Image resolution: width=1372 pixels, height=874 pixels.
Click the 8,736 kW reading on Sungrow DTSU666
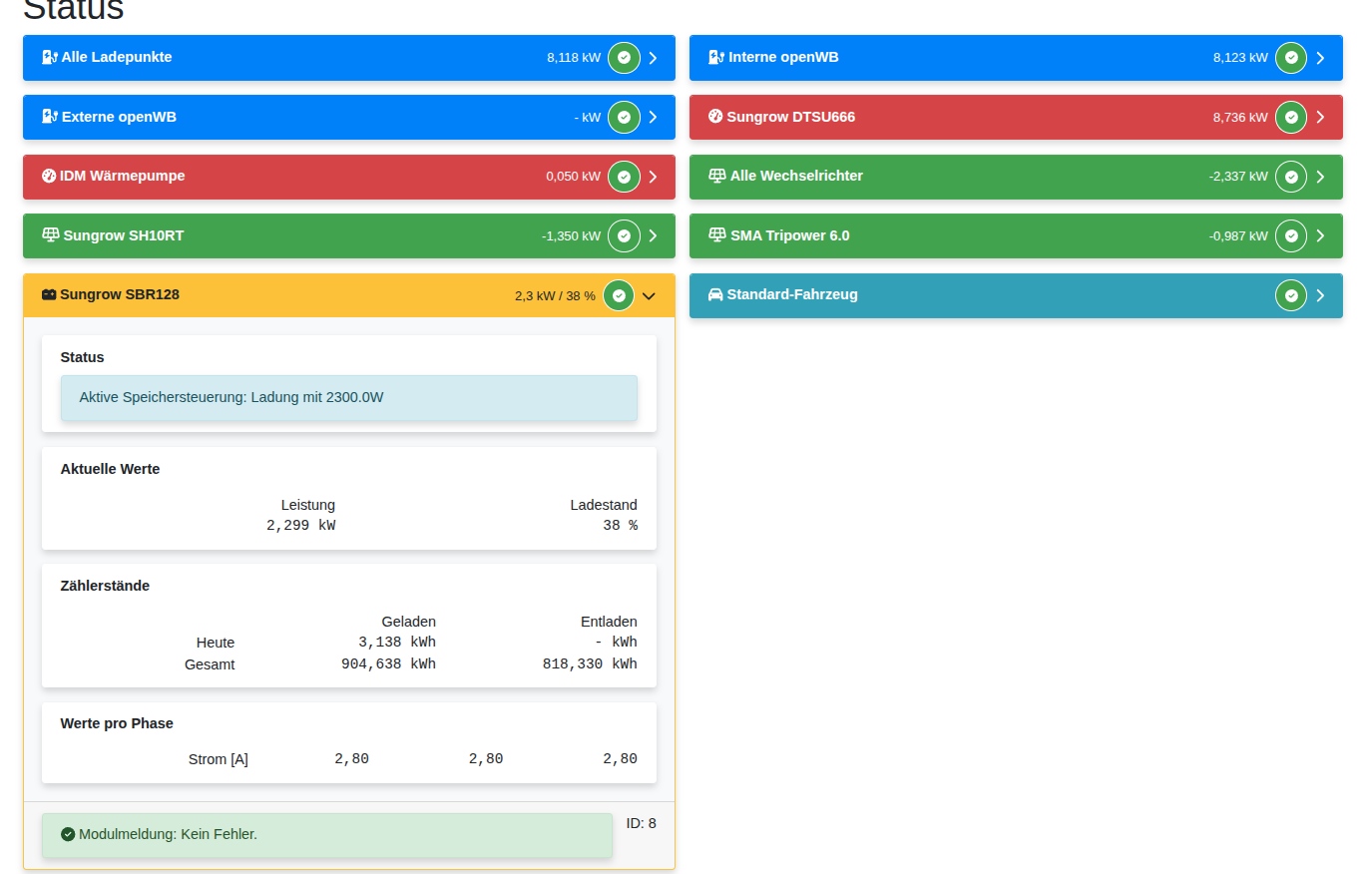[1240, 118]
